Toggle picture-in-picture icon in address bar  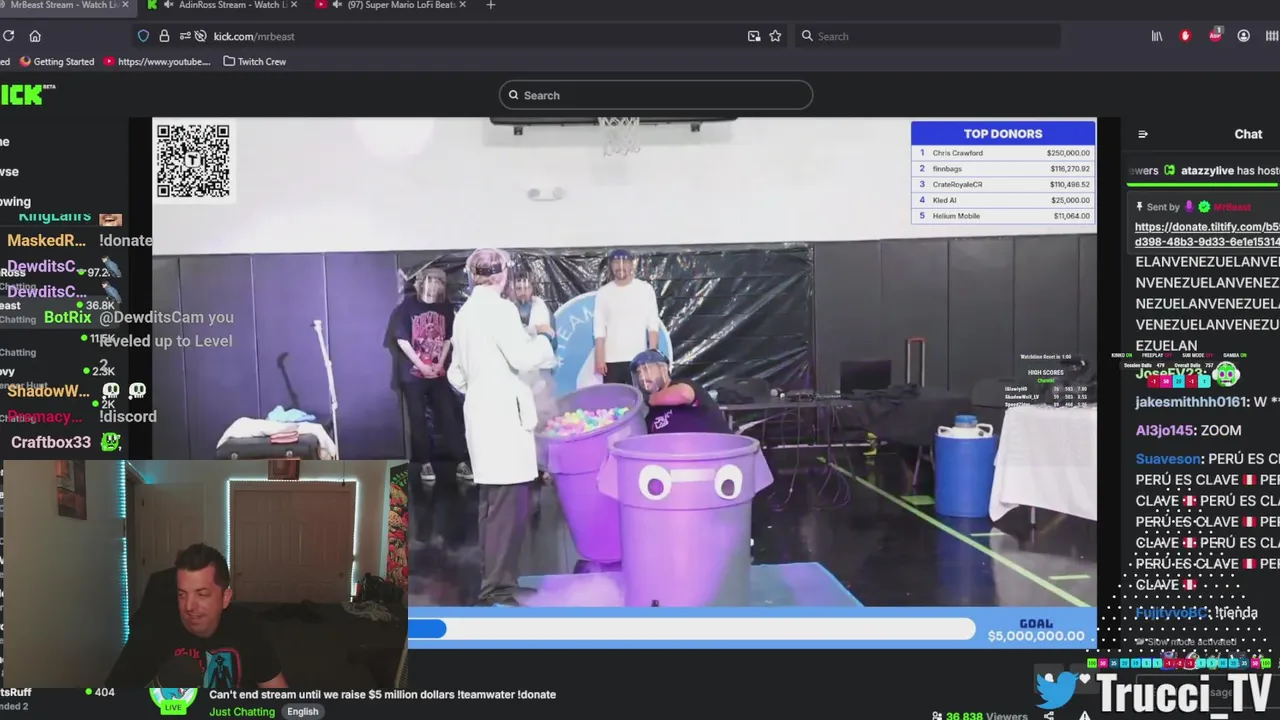pos(754,36)
